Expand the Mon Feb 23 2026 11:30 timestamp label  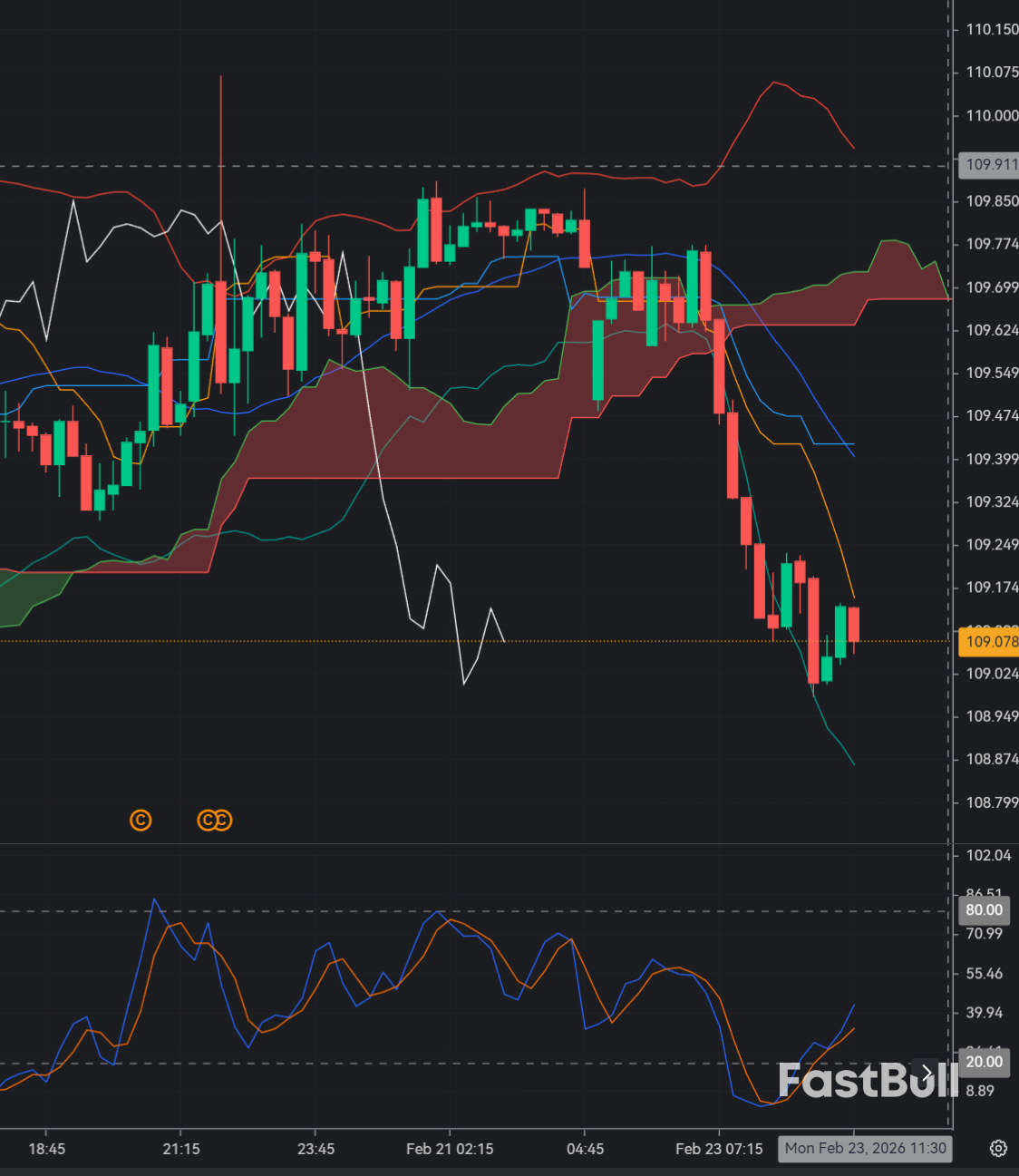point(865,1148)
